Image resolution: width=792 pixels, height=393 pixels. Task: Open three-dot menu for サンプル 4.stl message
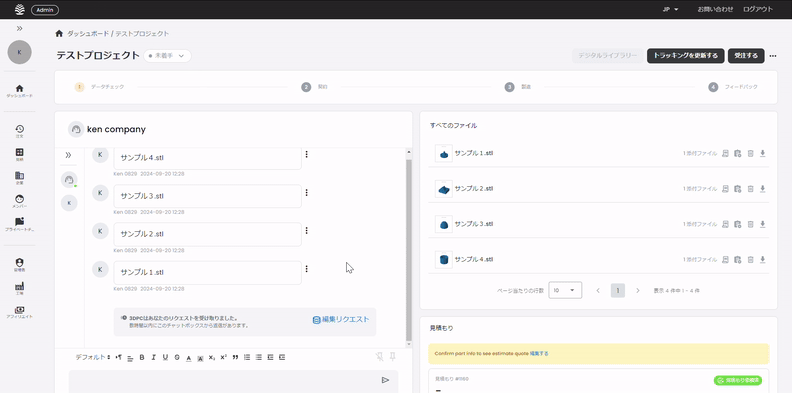click(307, 154)
